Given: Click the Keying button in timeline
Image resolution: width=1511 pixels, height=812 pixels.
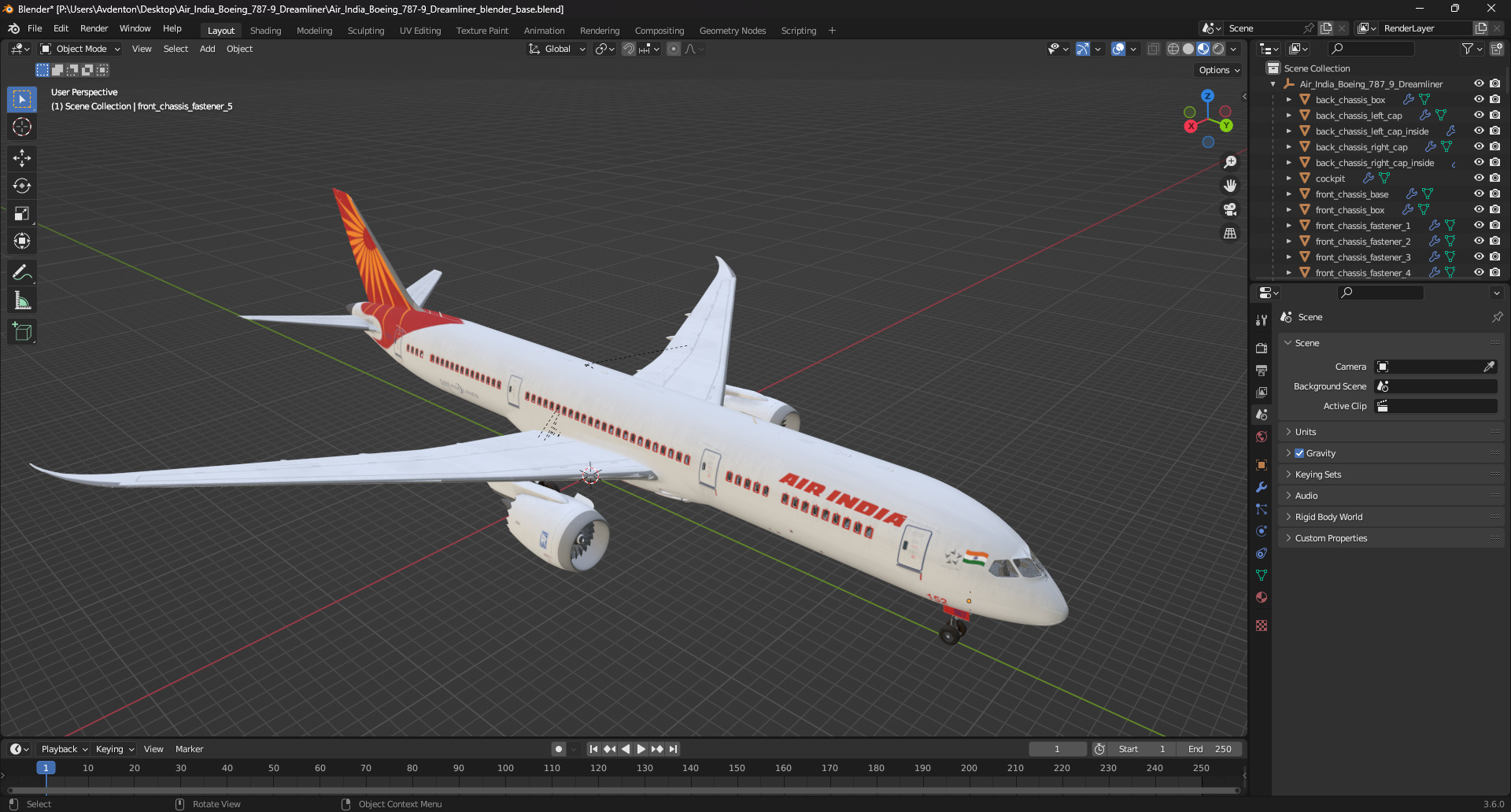Looking at the screenshot, I should [x=115, y=749].
